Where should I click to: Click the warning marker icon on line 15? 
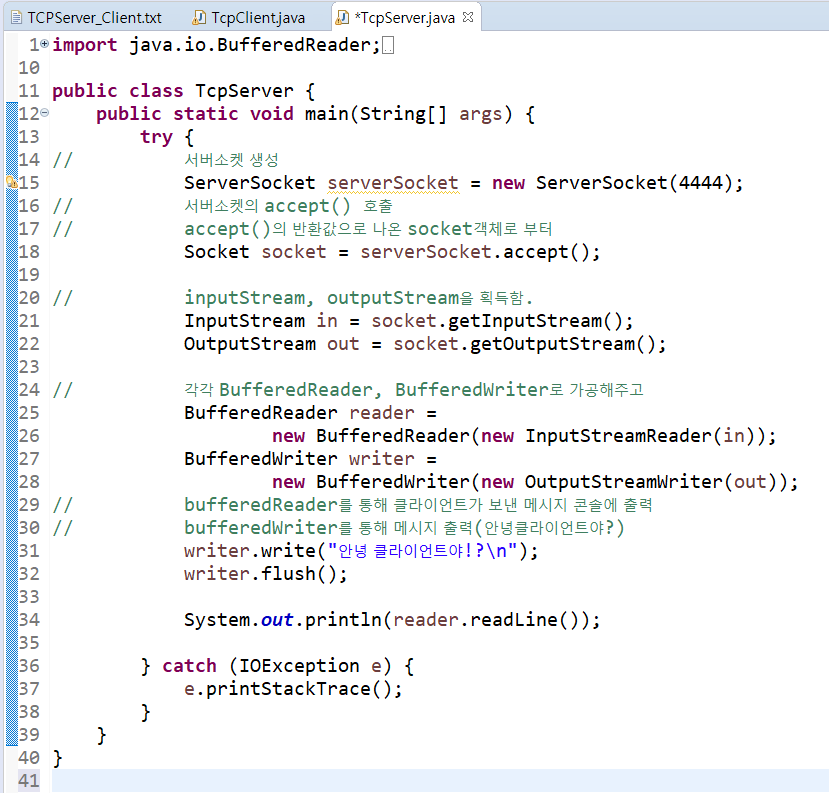[11, 182]
